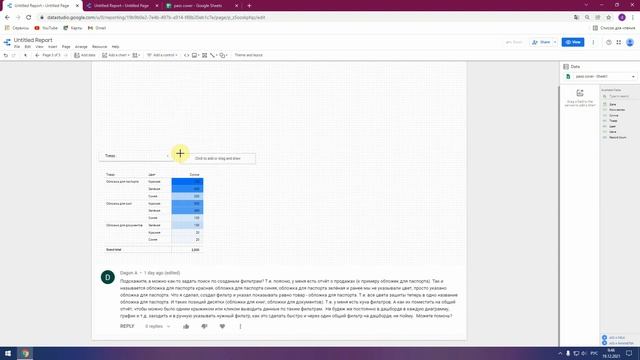Click Add a parameter link
Viewport: 640px width, 360px height.
coord(618,343)
